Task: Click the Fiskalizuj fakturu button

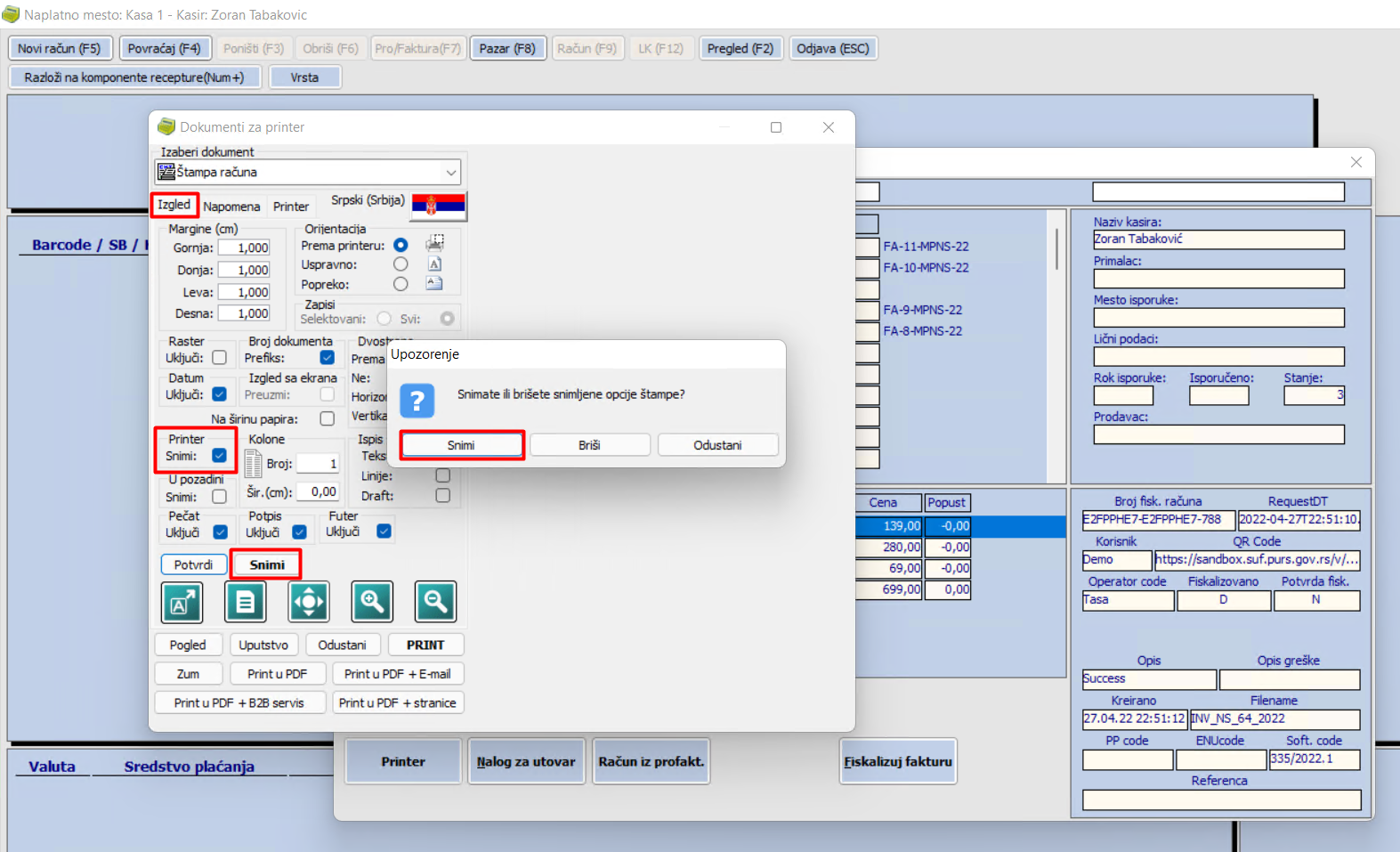Action: point(898,761)
